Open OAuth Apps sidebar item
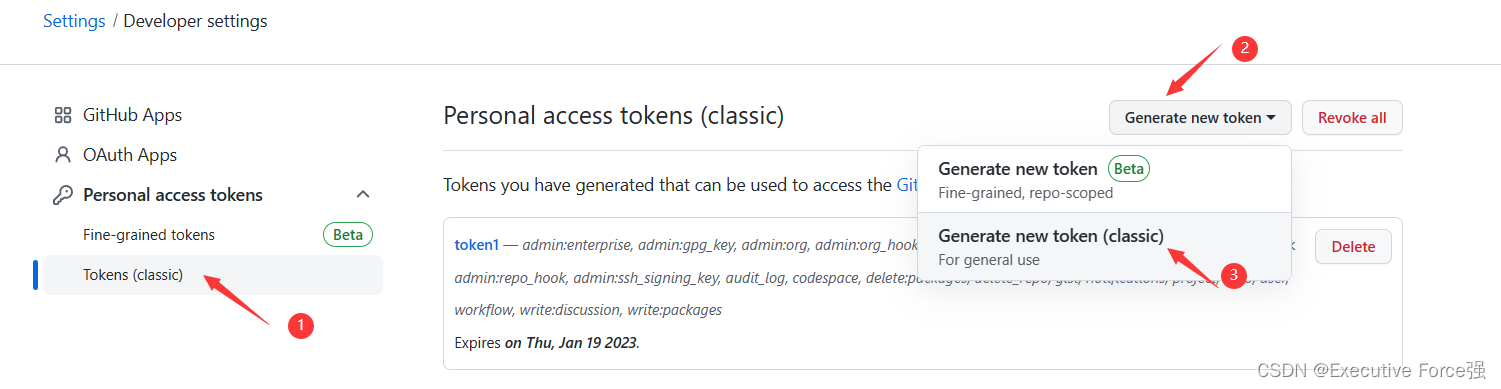 130,155
